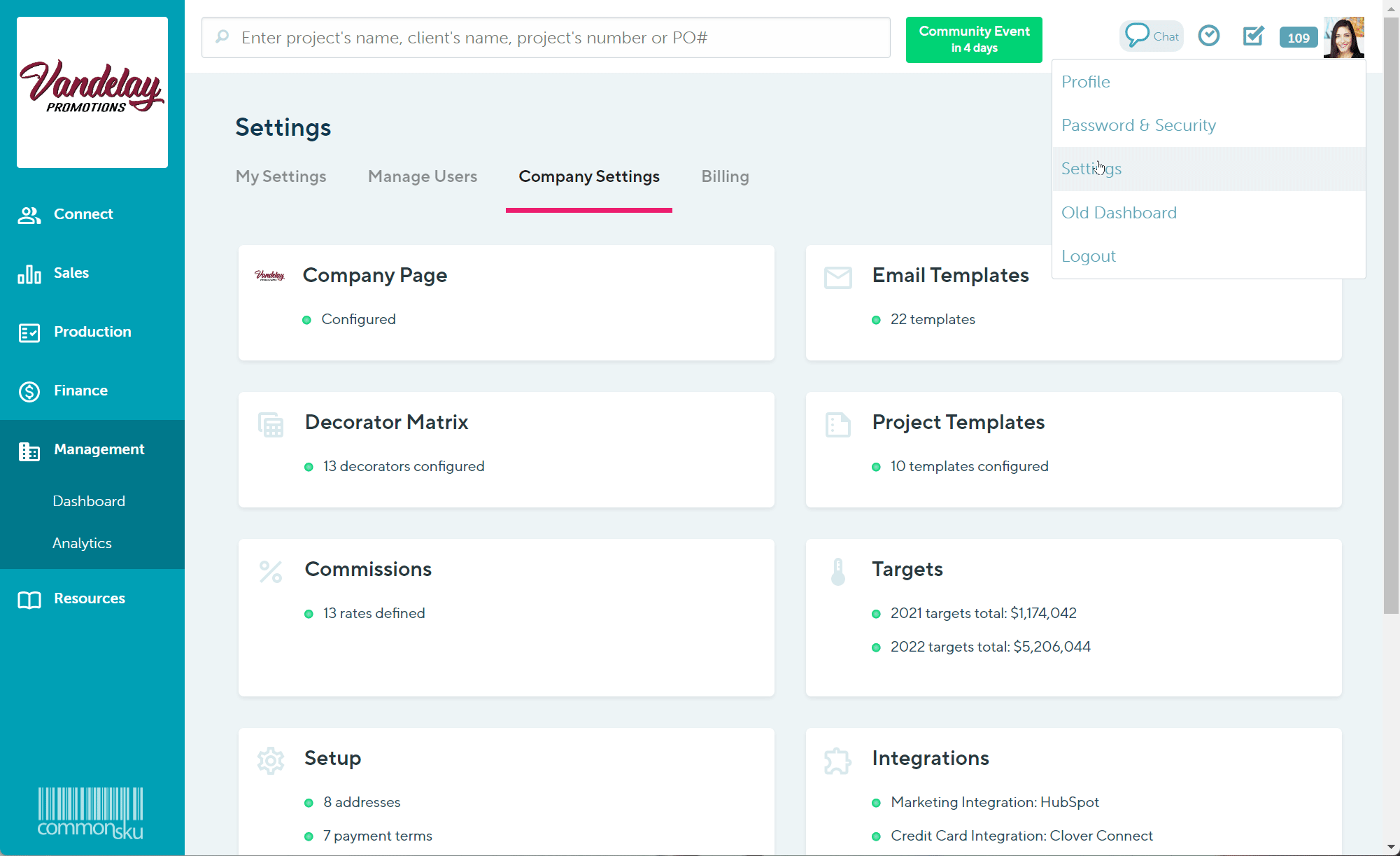Image resolution: width=1400 pixels, height=856 pixels.
Task: Click the Setup gear icon
Action: click(x=271, y=760)
